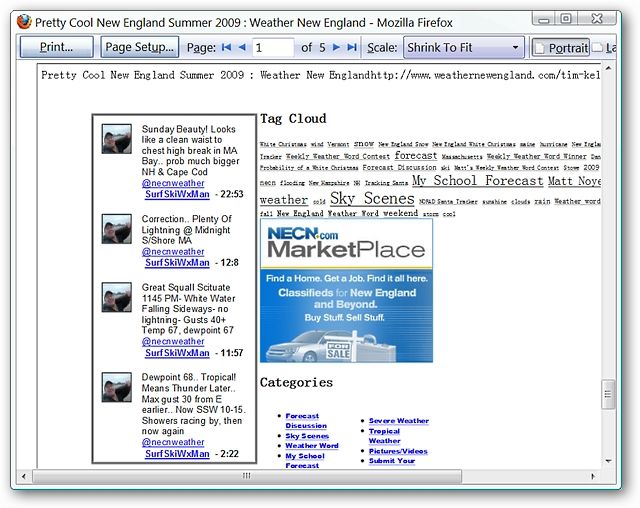Screen dimensions: 640x508
Task: Open @necnweather link in Sunday Beauty tweet
Action: coord(173,183)
